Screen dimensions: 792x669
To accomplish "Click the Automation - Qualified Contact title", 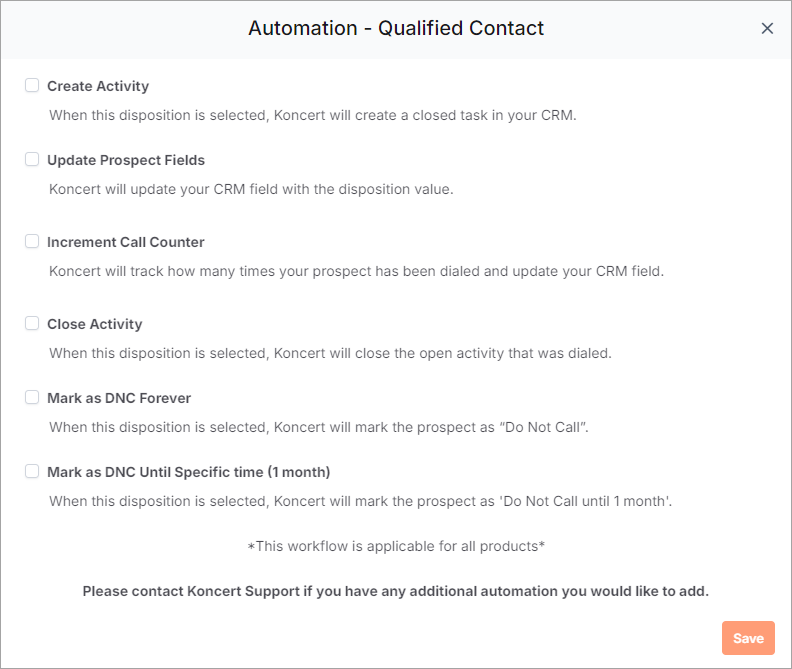I will [396, 28].
